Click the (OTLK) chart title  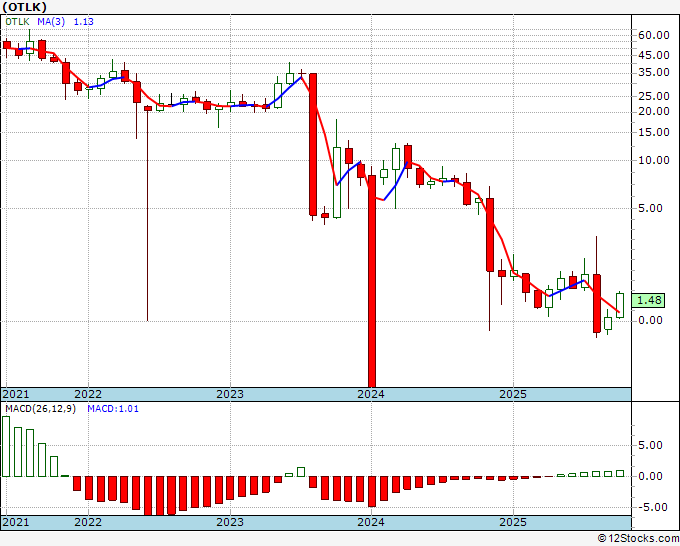point(24,7)
